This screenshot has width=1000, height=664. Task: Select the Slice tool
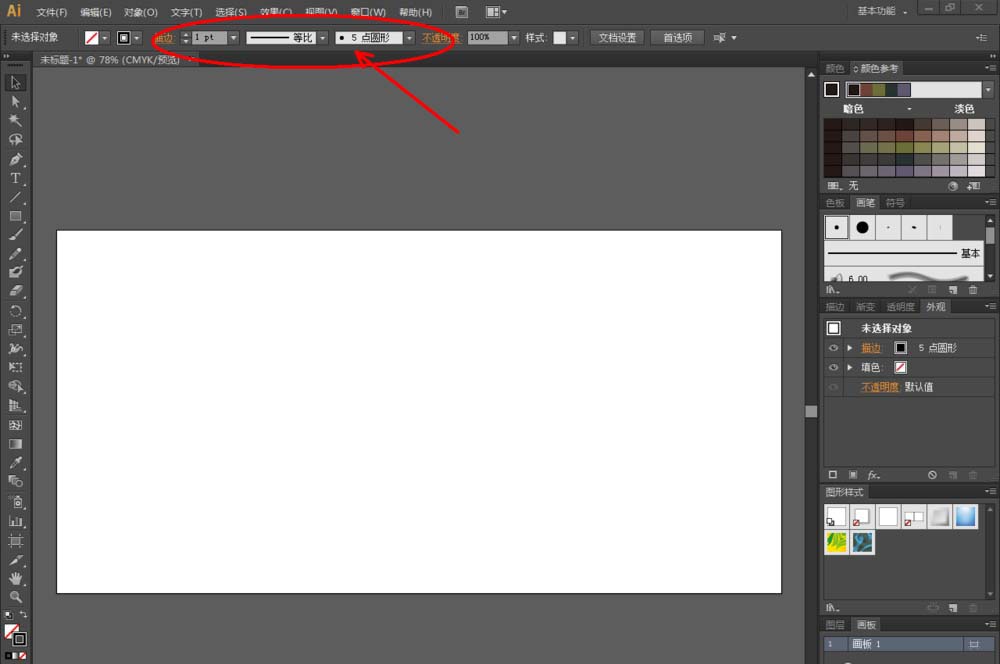(x=15, y=560)
